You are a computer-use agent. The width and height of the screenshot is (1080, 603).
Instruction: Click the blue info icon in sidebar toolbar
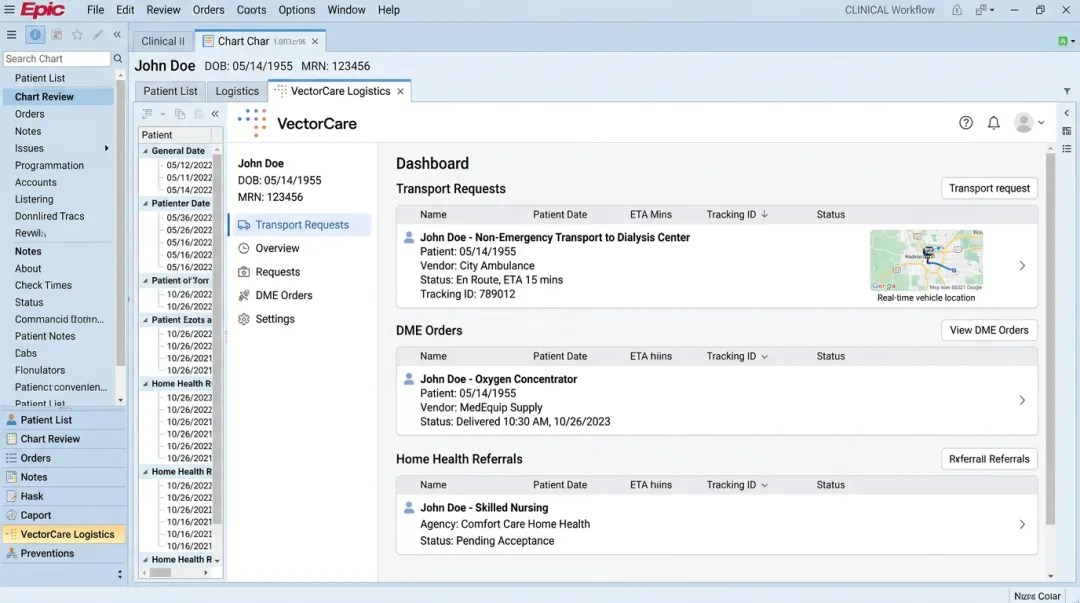(x=35, y=34)
